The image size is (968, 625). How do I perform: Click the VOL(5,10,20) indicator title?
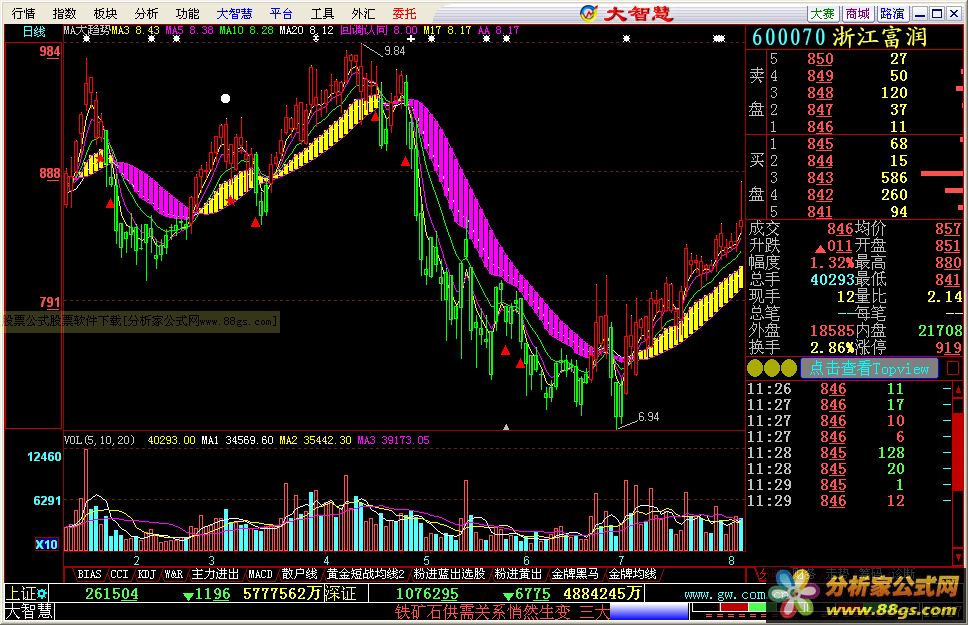coord(99,440)
